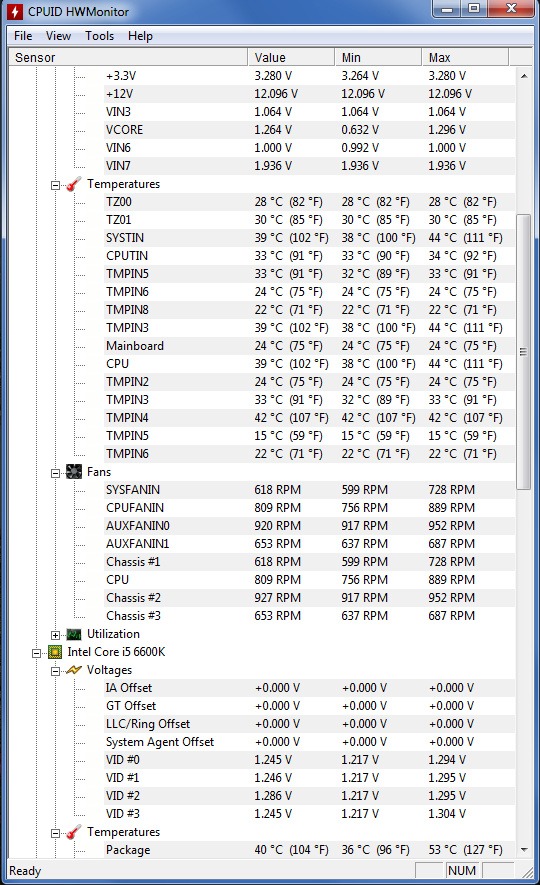The width and height of the screenshot is (540, 885).
Task: Click the thermometer icon above the Package row
Action: click(x=74, y=832)
